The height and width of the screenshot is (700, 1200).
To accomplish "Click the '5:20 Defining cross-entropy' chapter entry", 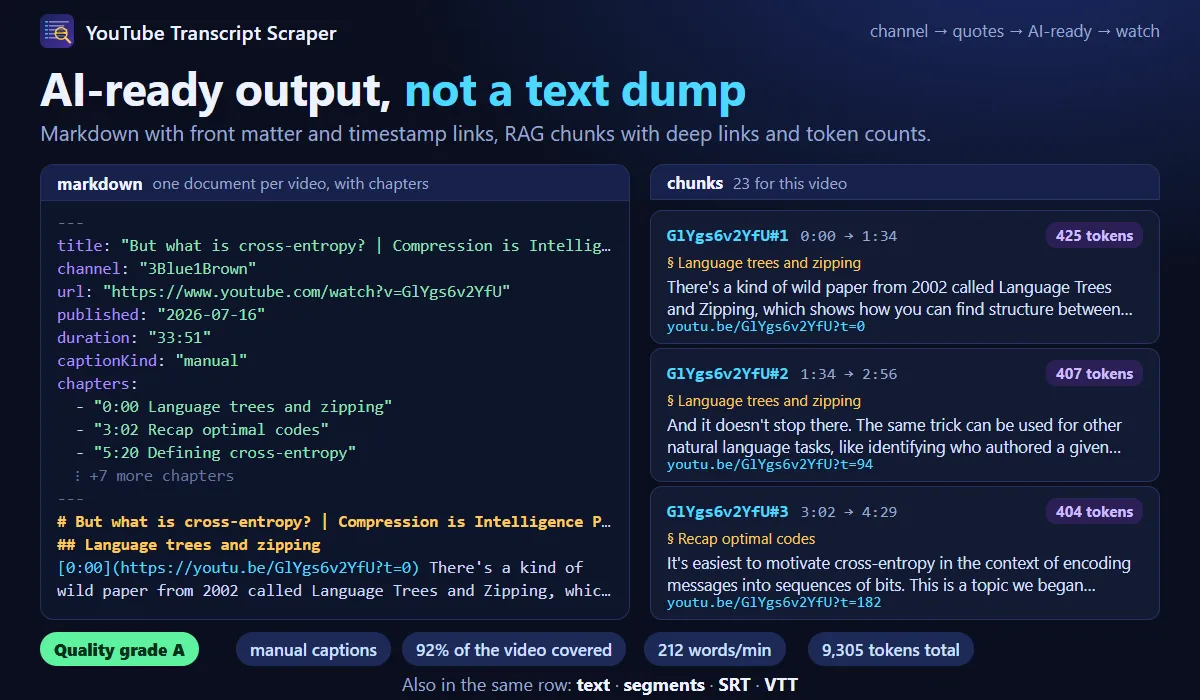I will (x=216, y=453).
